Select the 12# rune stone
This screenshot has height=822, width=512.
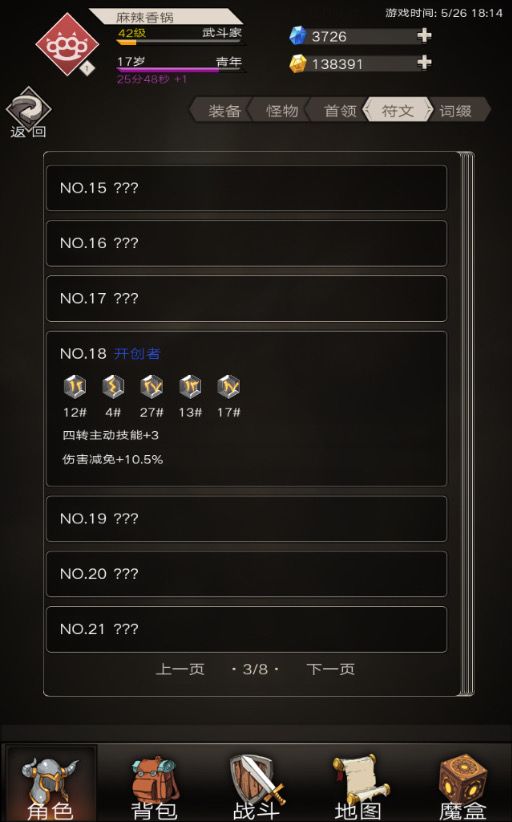(75, 387)
